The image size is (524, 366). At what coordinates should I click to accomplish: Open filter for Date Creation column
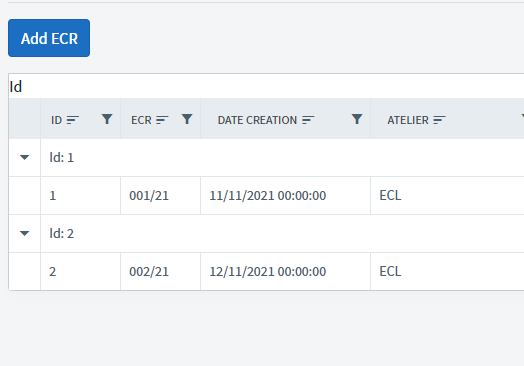357,119
